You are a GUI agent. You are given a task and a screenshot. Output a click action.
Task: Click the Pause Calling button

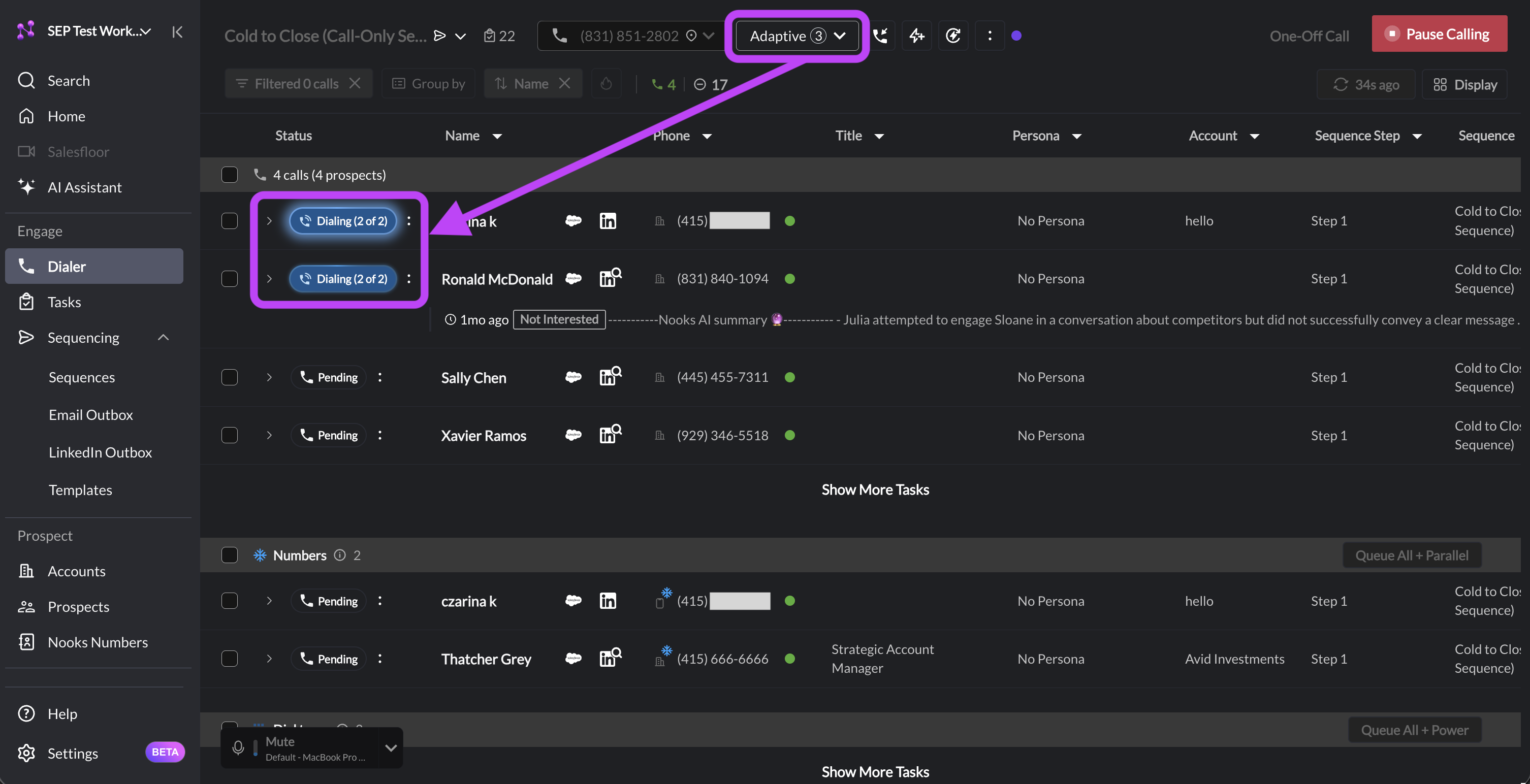1439,34
